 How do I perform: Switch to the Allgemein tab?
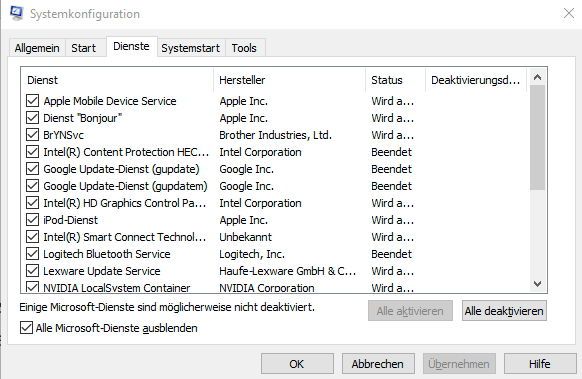(37, 48)
